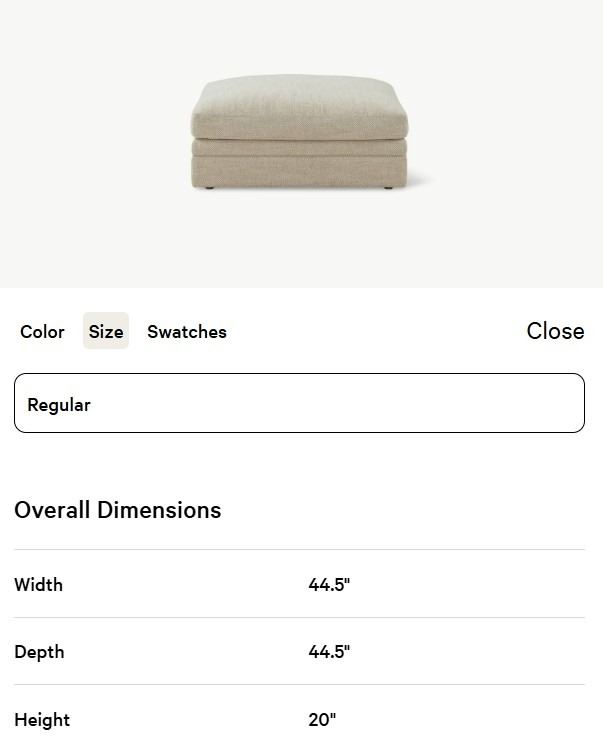Click the Depth row label
Image resolution: width=603 pixels, height=748 pixels.
39,652
